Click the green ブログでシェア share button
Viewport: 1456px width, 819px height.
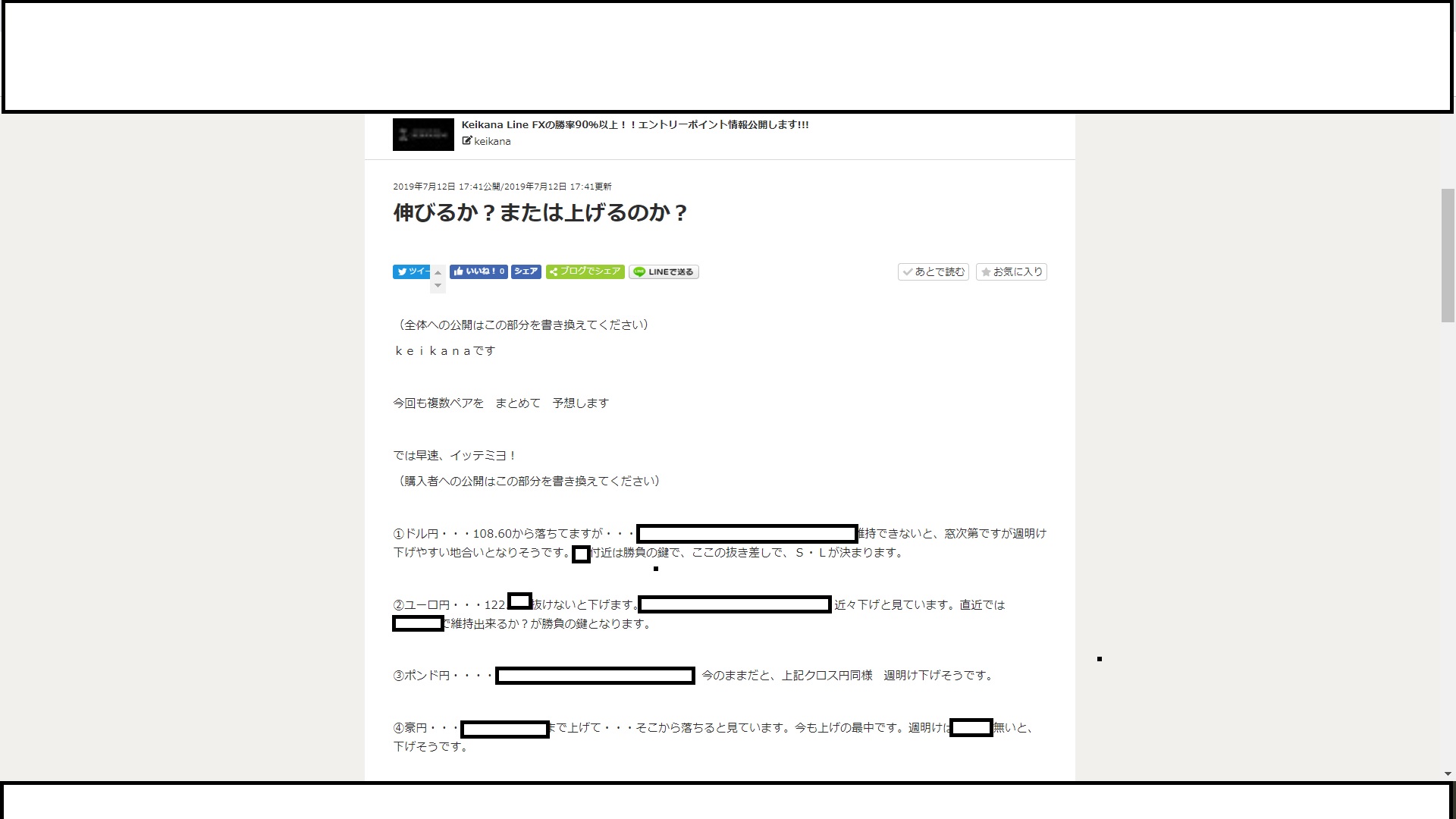[x=585, y=271]
